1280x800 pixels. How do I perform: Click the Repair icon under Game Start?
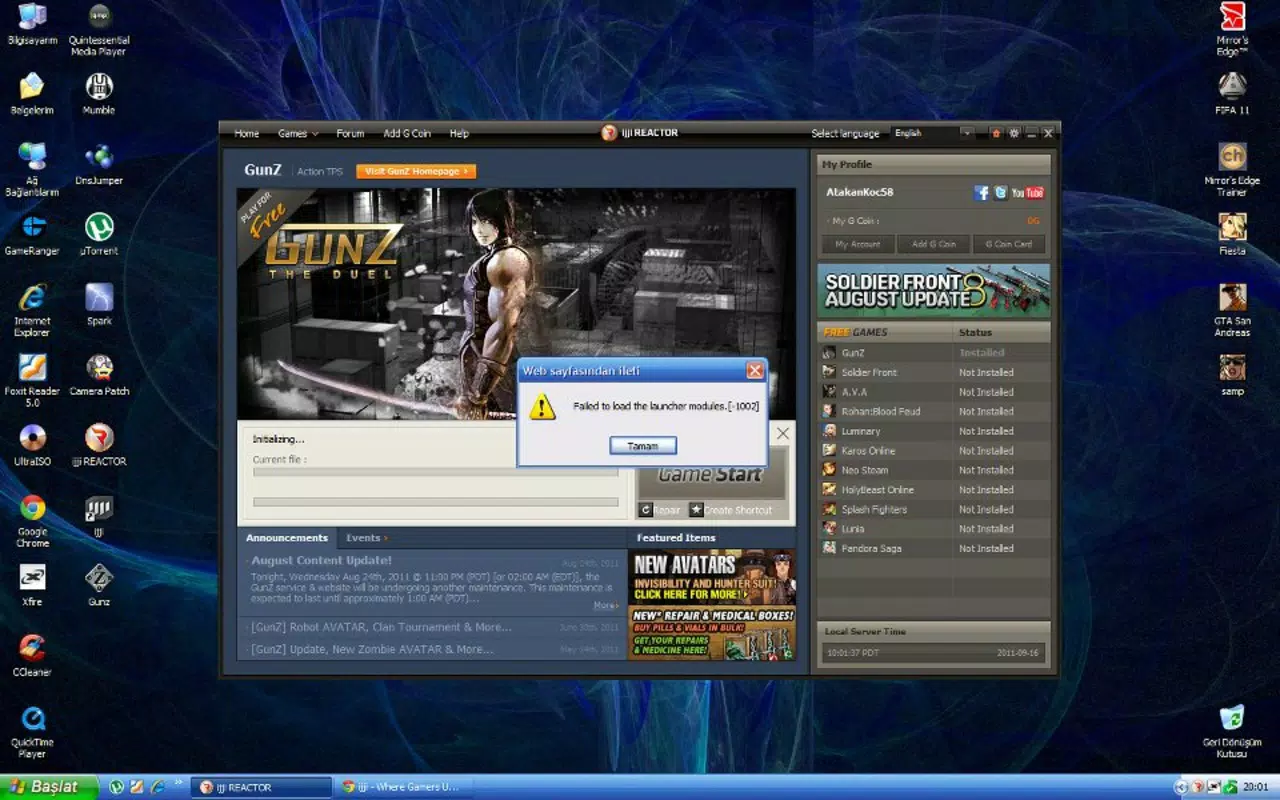646,510
